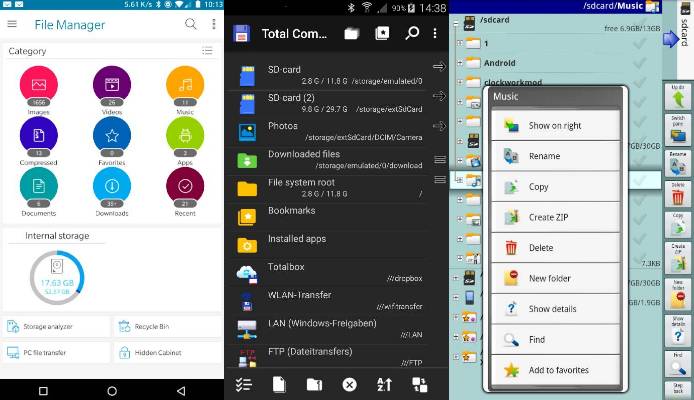The width and height of the screenshot is (694, 400).
Task: Tap arrow beside SD card (2) row
Action: point(439,96)
